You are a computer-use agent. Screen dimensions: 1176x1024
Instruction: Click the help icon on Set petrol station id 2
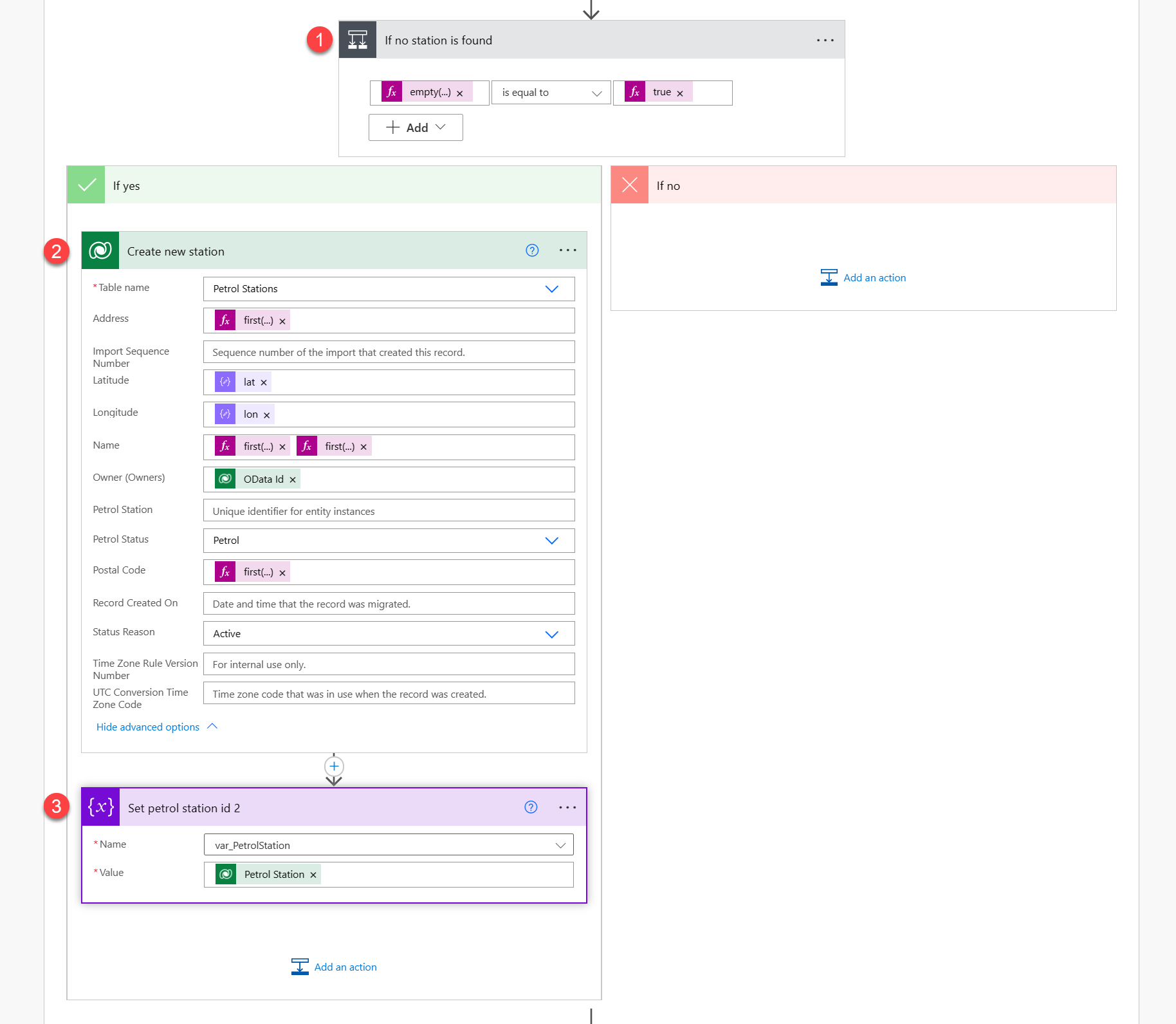point(531,807)
